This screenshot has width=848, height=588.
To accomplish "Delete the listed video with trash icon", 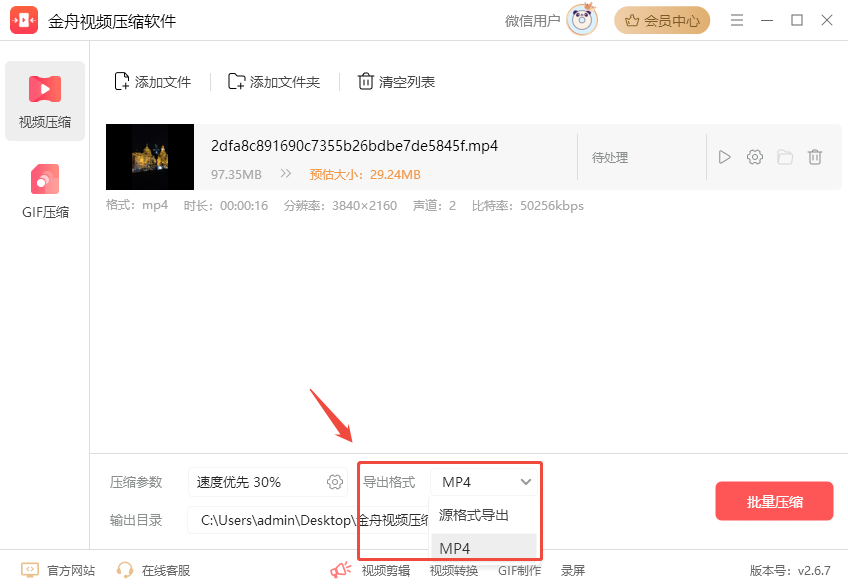I will pyautogui.click(x=815, y=157).
